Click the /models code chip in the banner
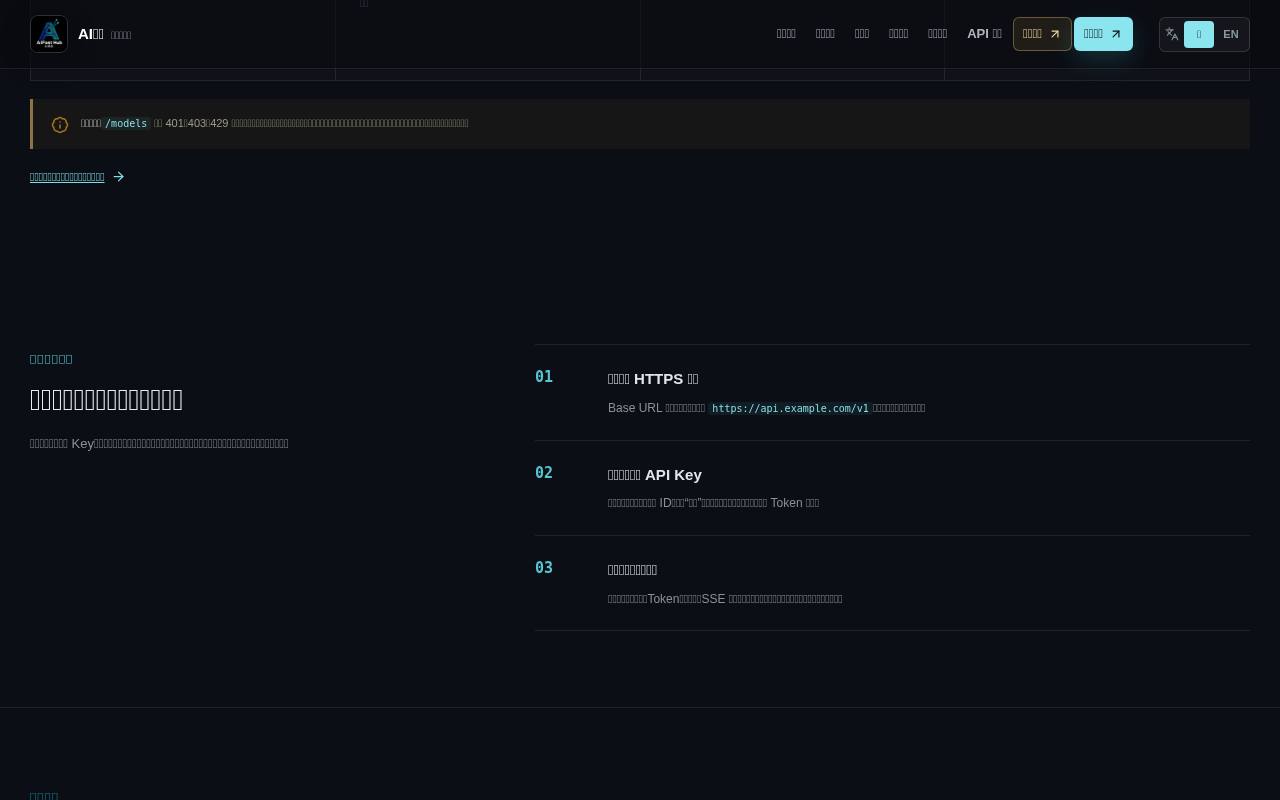1280x800 pixels. pyautogui.click(x=126, y=124)
